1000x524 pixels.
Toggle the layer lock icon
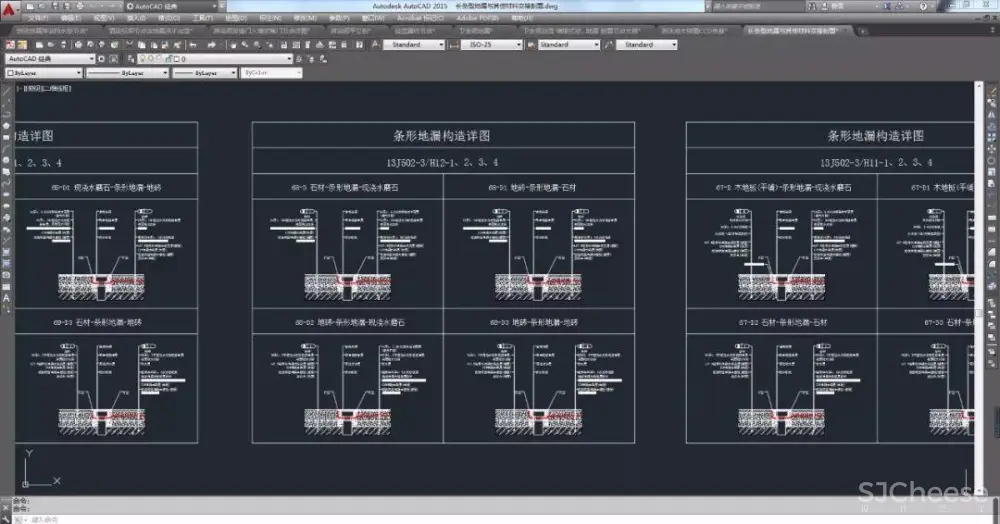168,59
